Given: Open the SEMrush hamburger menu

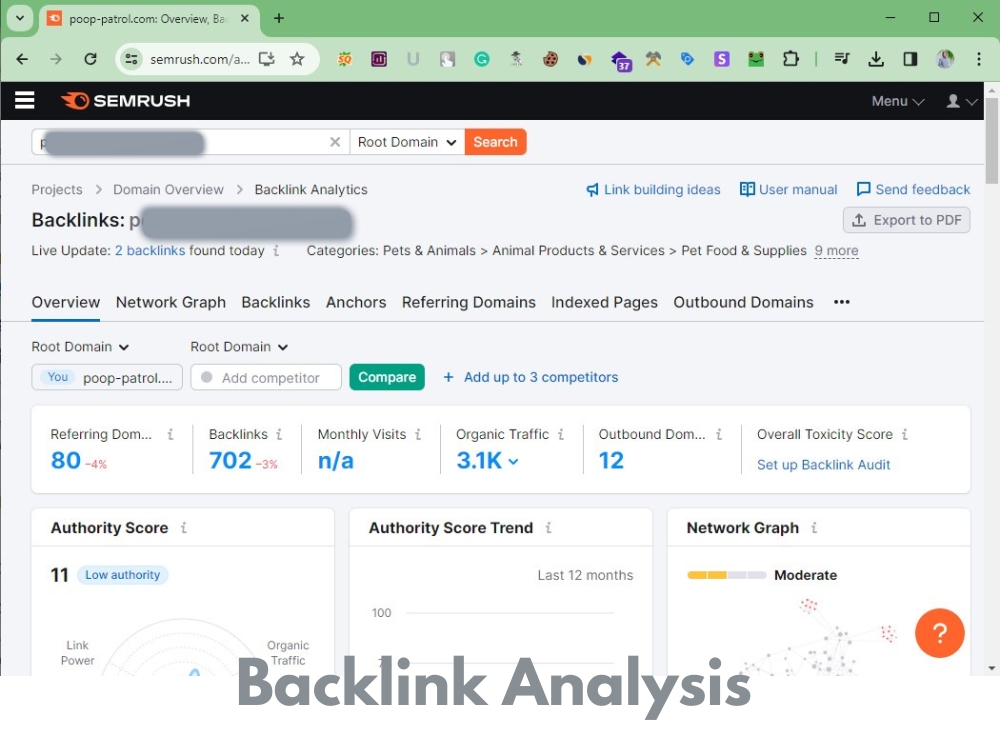Looking at the screenshot, I should pos(24,100).
